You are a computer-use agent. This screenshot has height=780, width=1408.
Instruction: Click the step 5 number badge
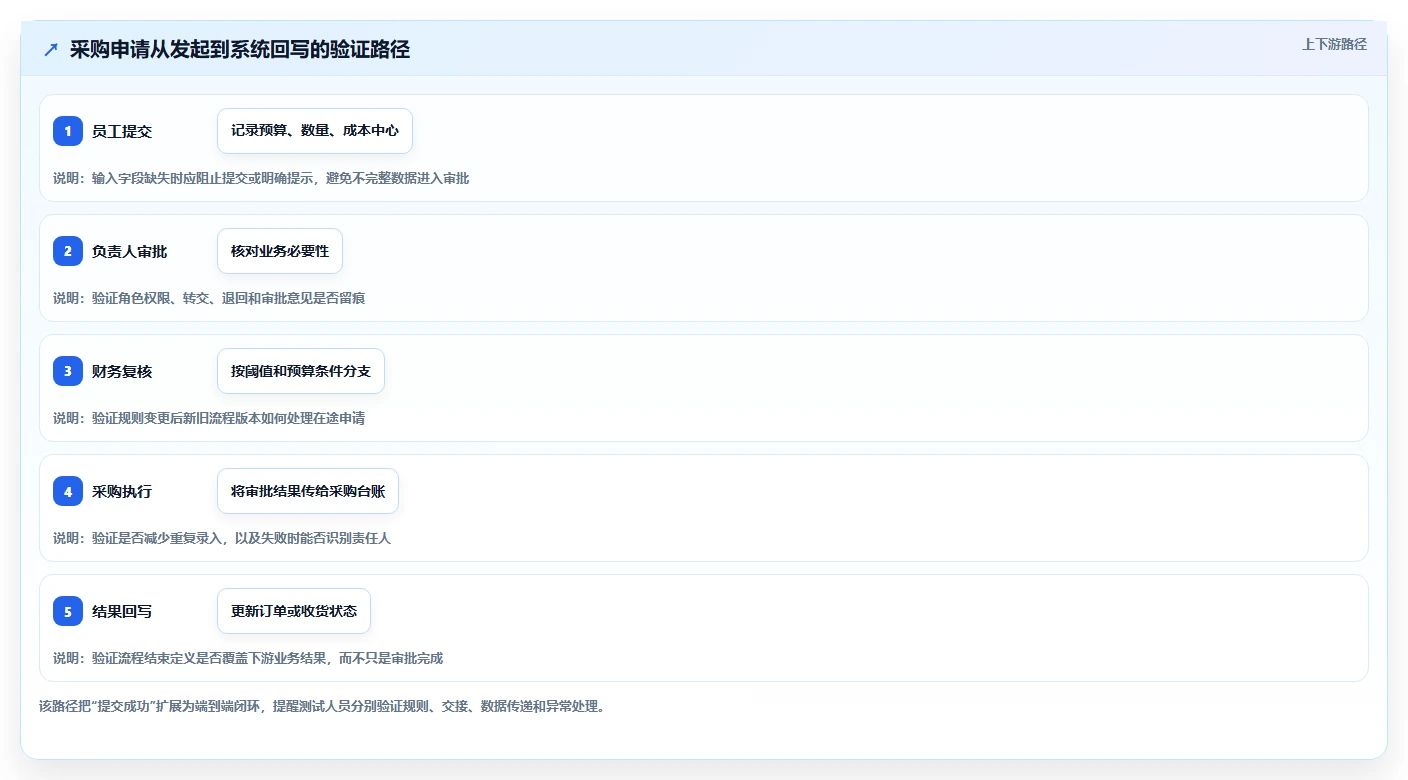68,611
